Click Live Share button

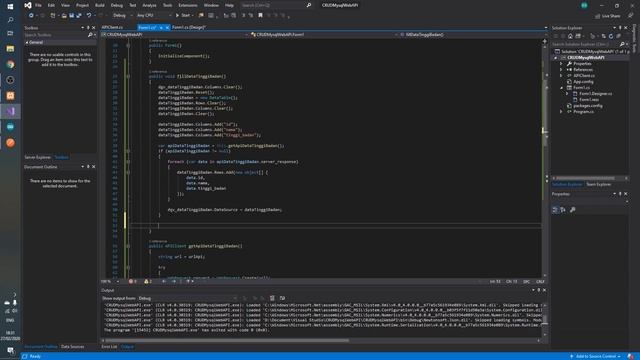(607, 16)
